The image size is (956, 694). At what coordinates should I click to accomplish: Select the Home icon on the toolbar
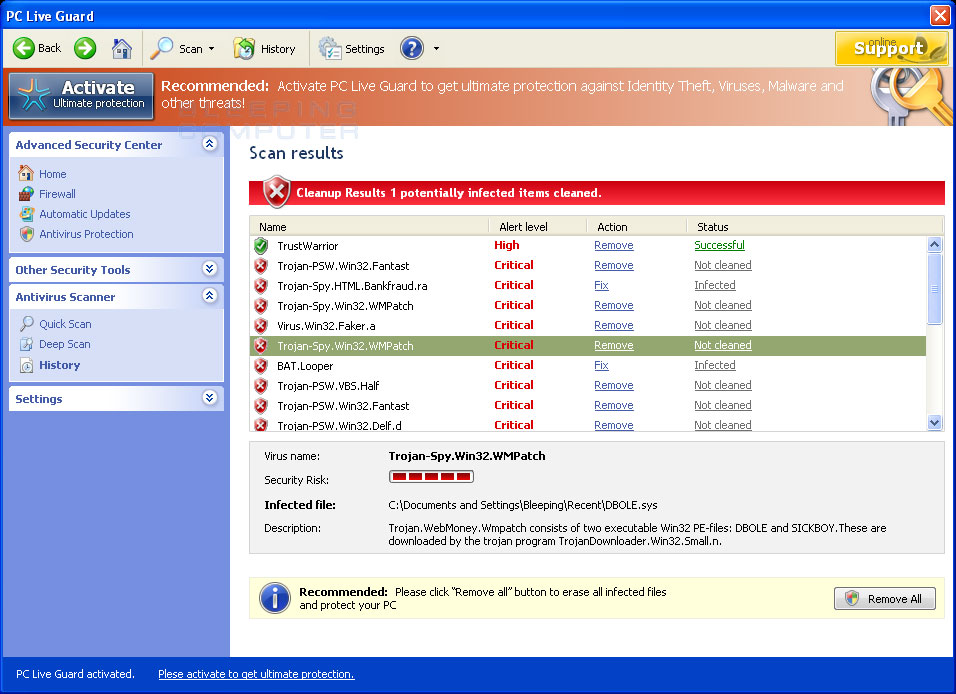click(x=122, y=48)
